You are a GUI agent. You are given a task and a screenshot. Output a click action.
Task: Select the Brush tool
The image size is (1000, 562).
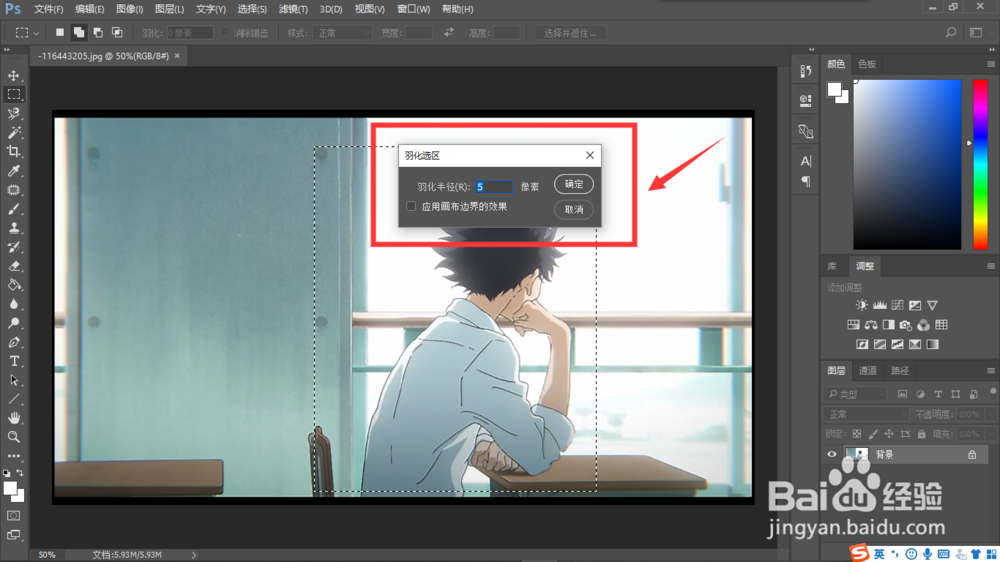point(13,209)
